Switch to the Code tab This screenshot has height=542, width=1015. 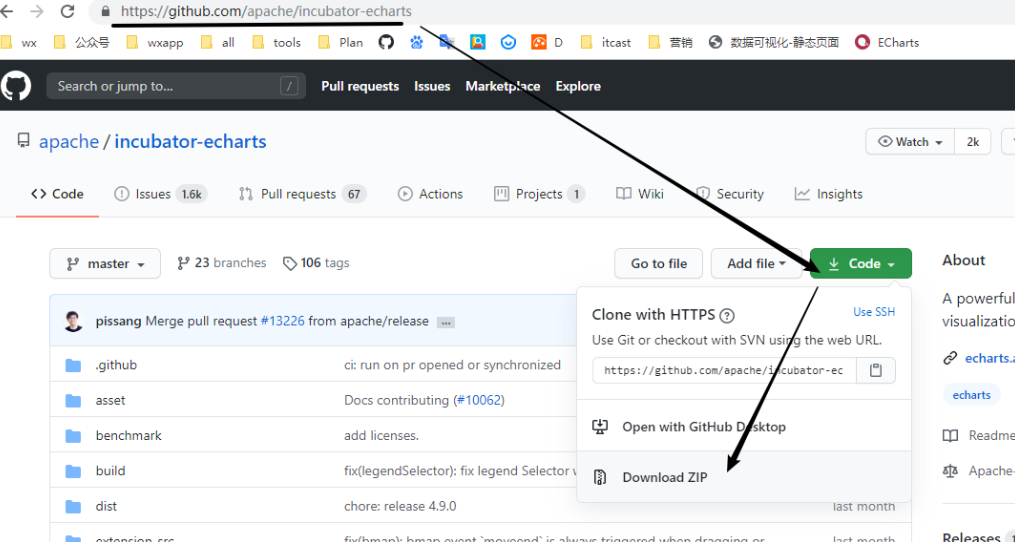(x=58, y=194)
